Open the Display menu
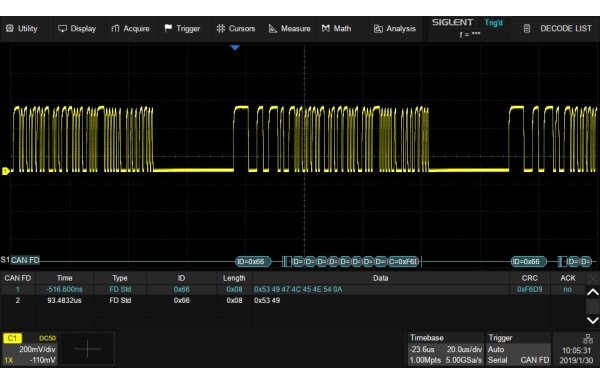 [77, 29]
